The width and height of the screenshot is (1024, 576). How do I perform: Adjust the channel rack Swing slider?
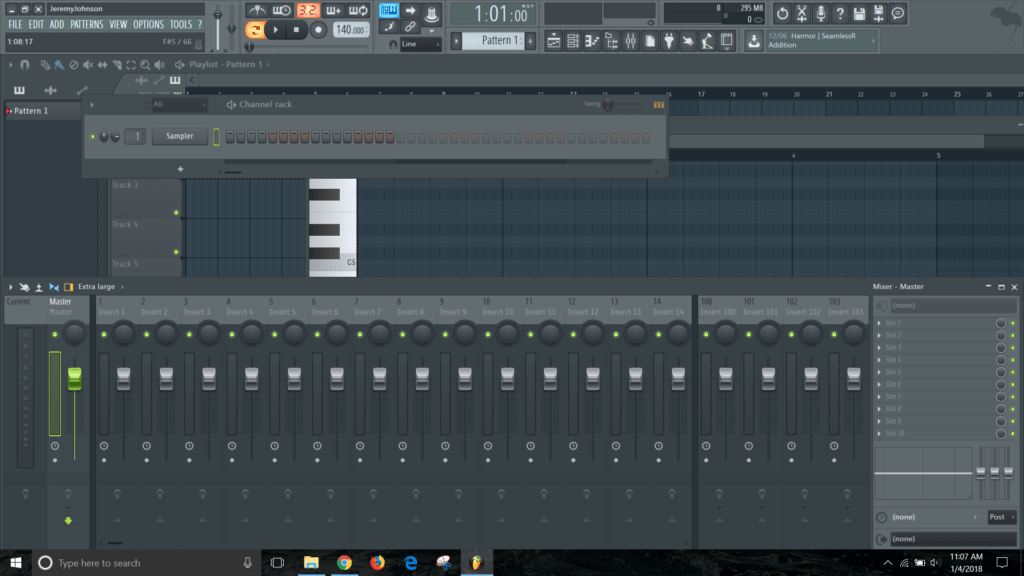click(622, 104)
